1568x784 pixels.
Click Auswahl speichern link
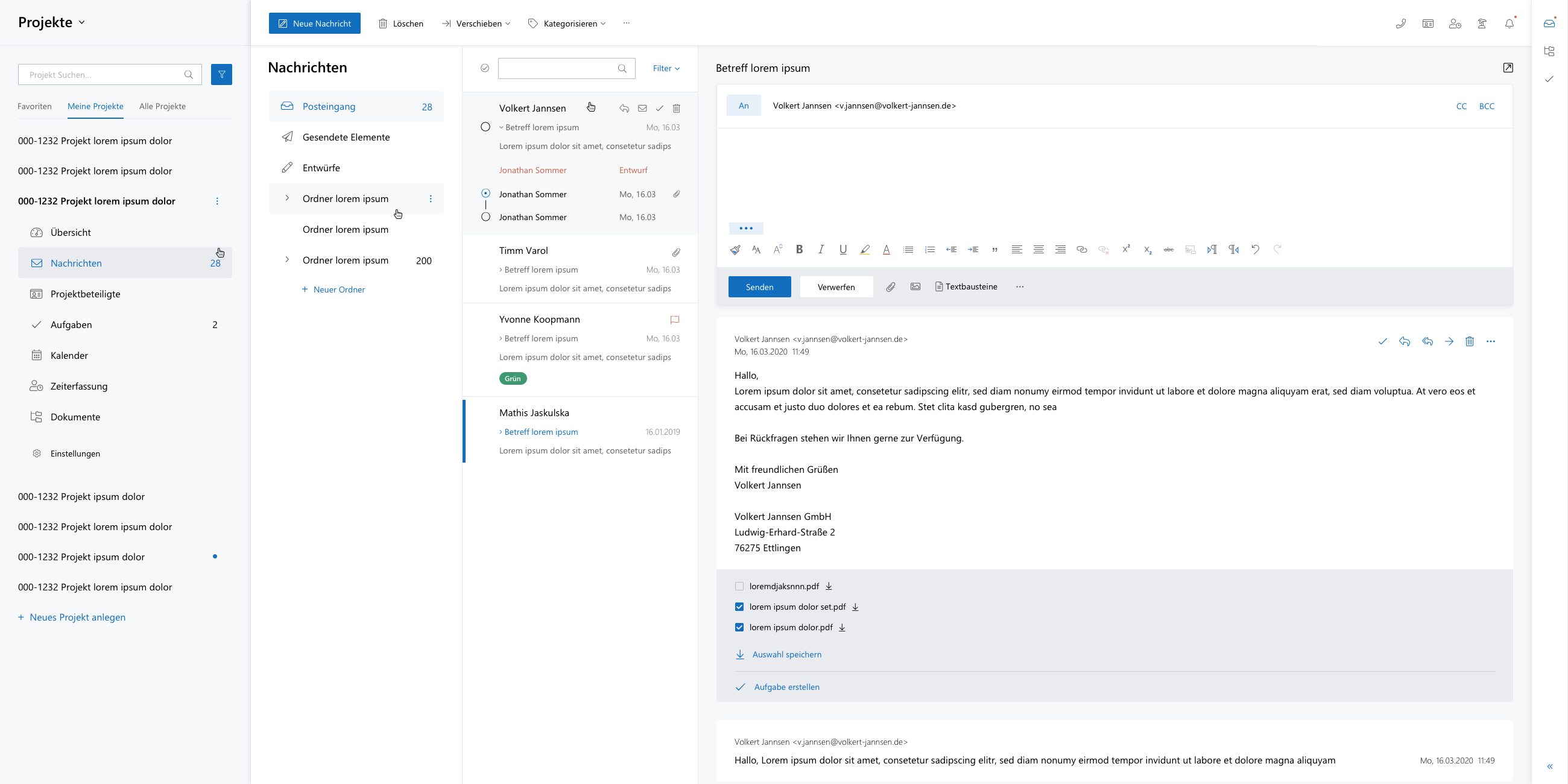[x=779, y=654]
